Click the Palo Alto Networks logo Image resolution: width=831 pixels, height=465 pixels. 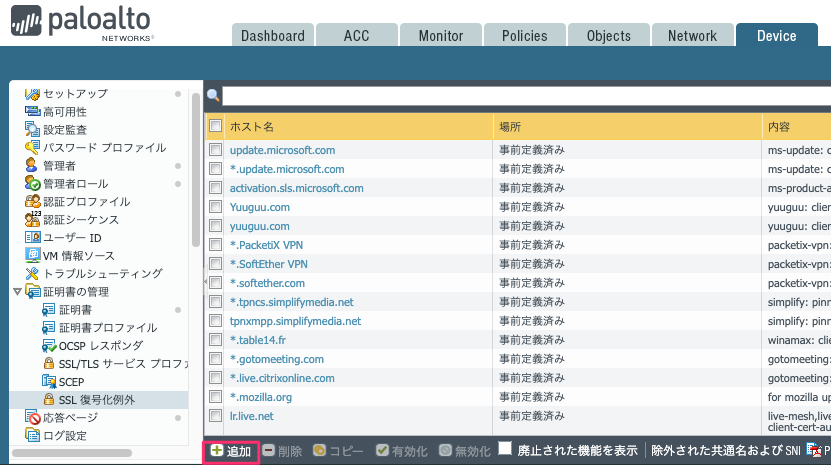(x=81, y=22)
